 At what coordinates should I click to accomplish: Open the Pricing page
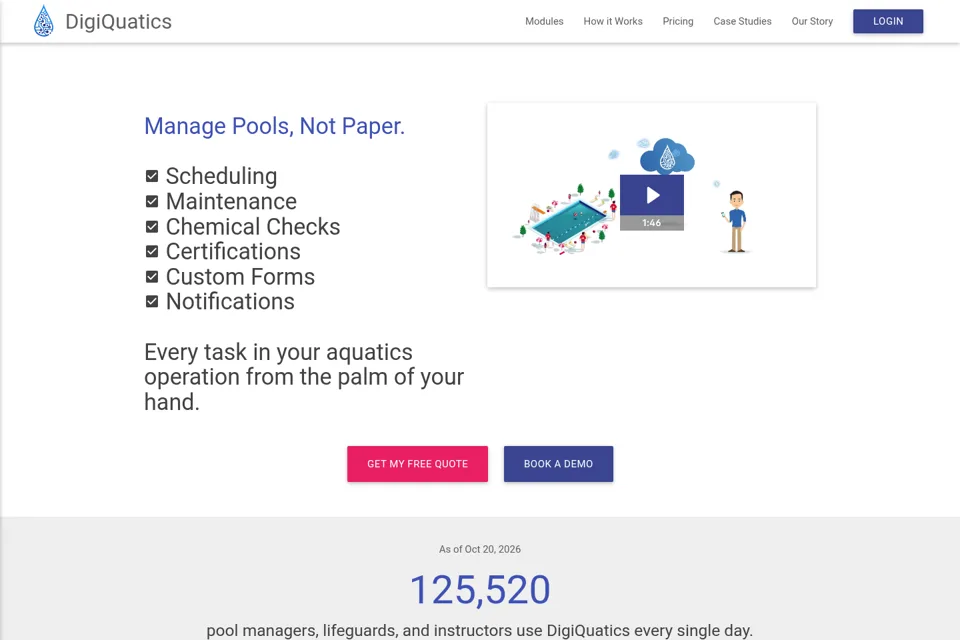pyautogui.click(x=678, y=21)
